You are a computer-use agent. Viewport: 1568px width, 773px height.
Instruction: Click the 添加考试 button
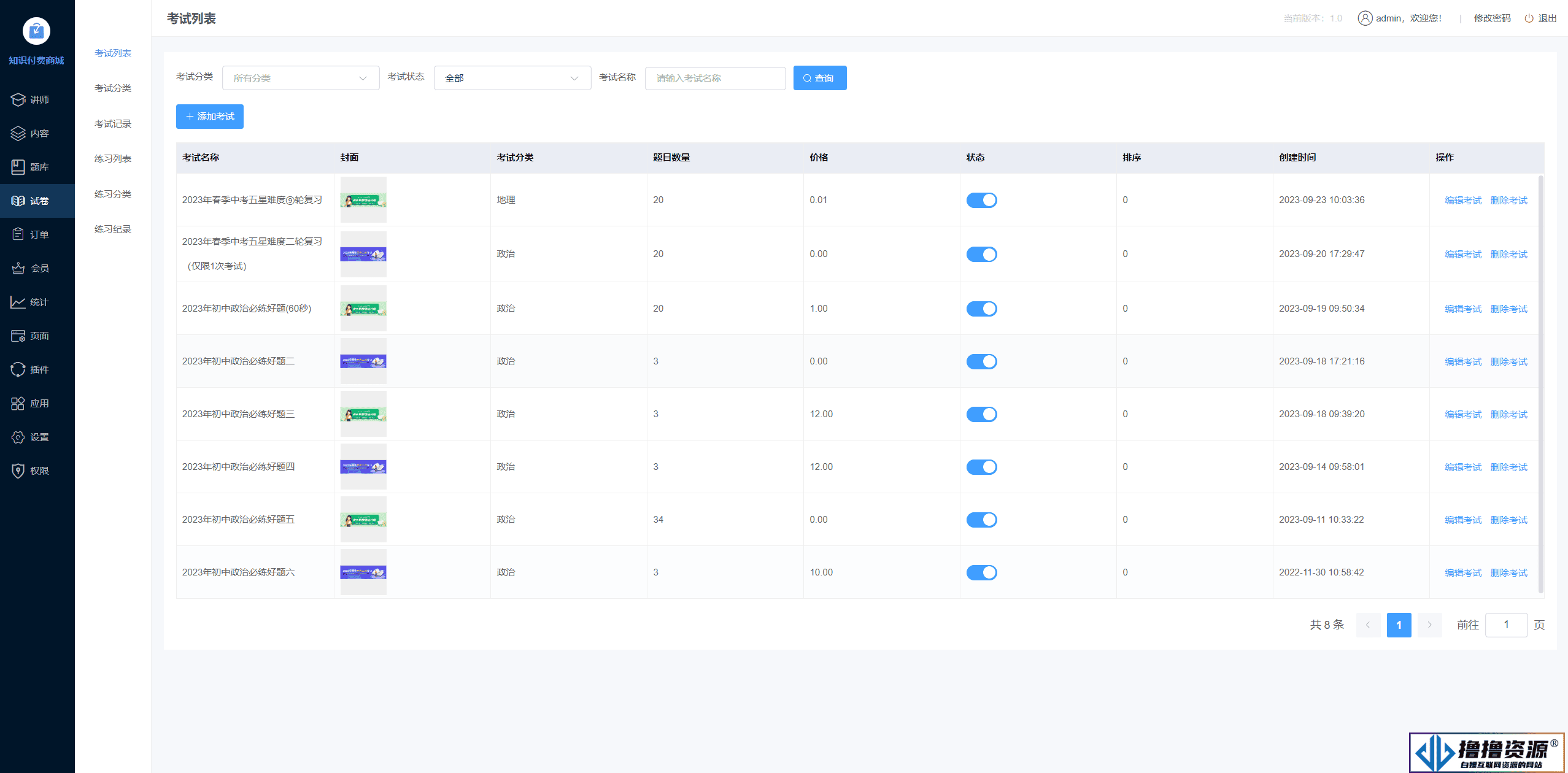[x=210, y=117]
